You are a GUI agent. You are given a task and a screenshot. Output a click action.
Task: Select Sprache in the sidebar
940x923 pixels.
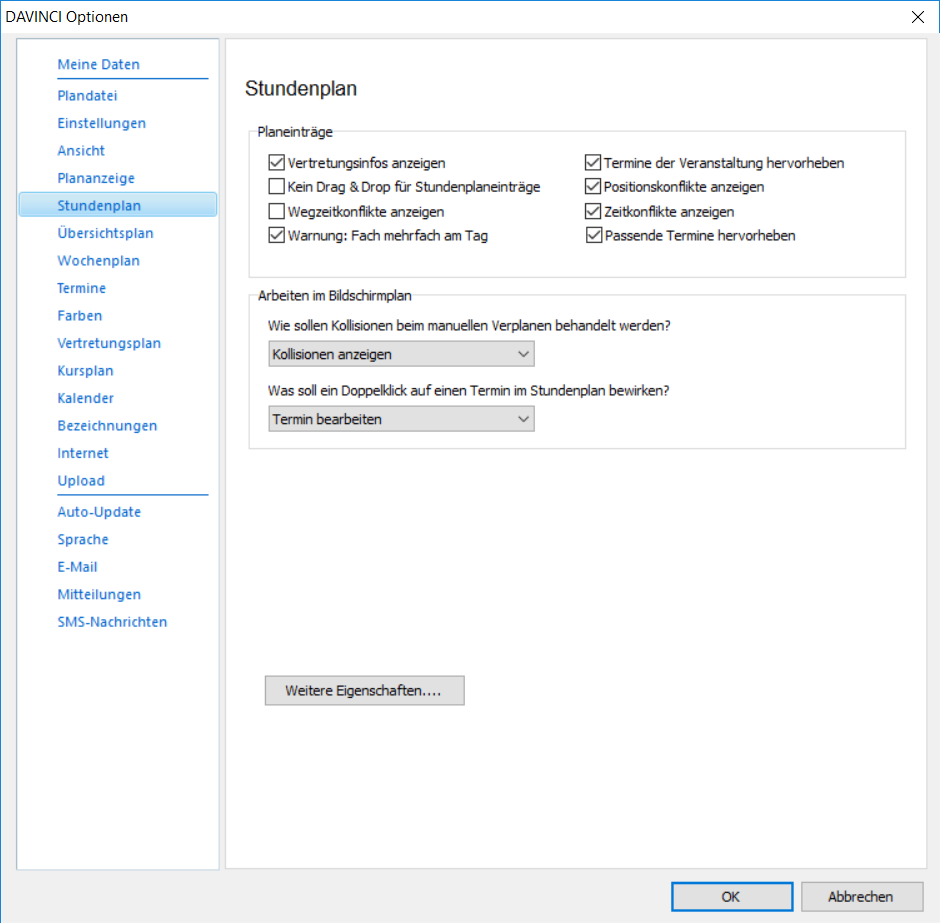coord(83,540)
